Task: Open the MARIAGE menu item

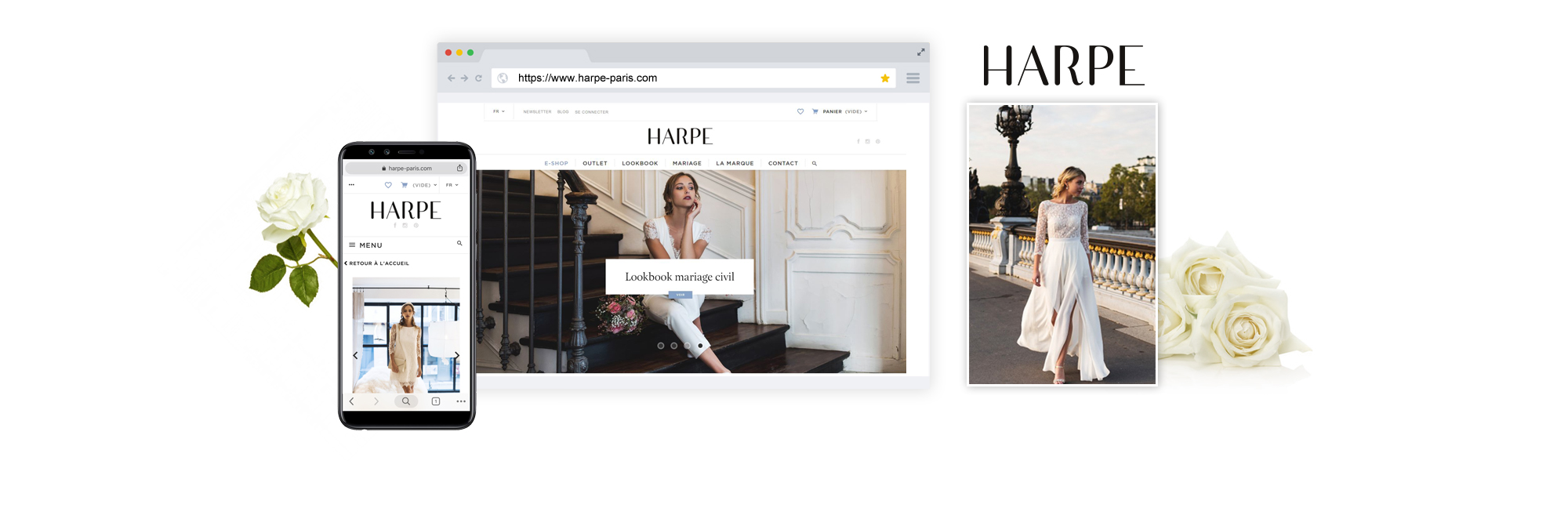Action: pos(687,163)
